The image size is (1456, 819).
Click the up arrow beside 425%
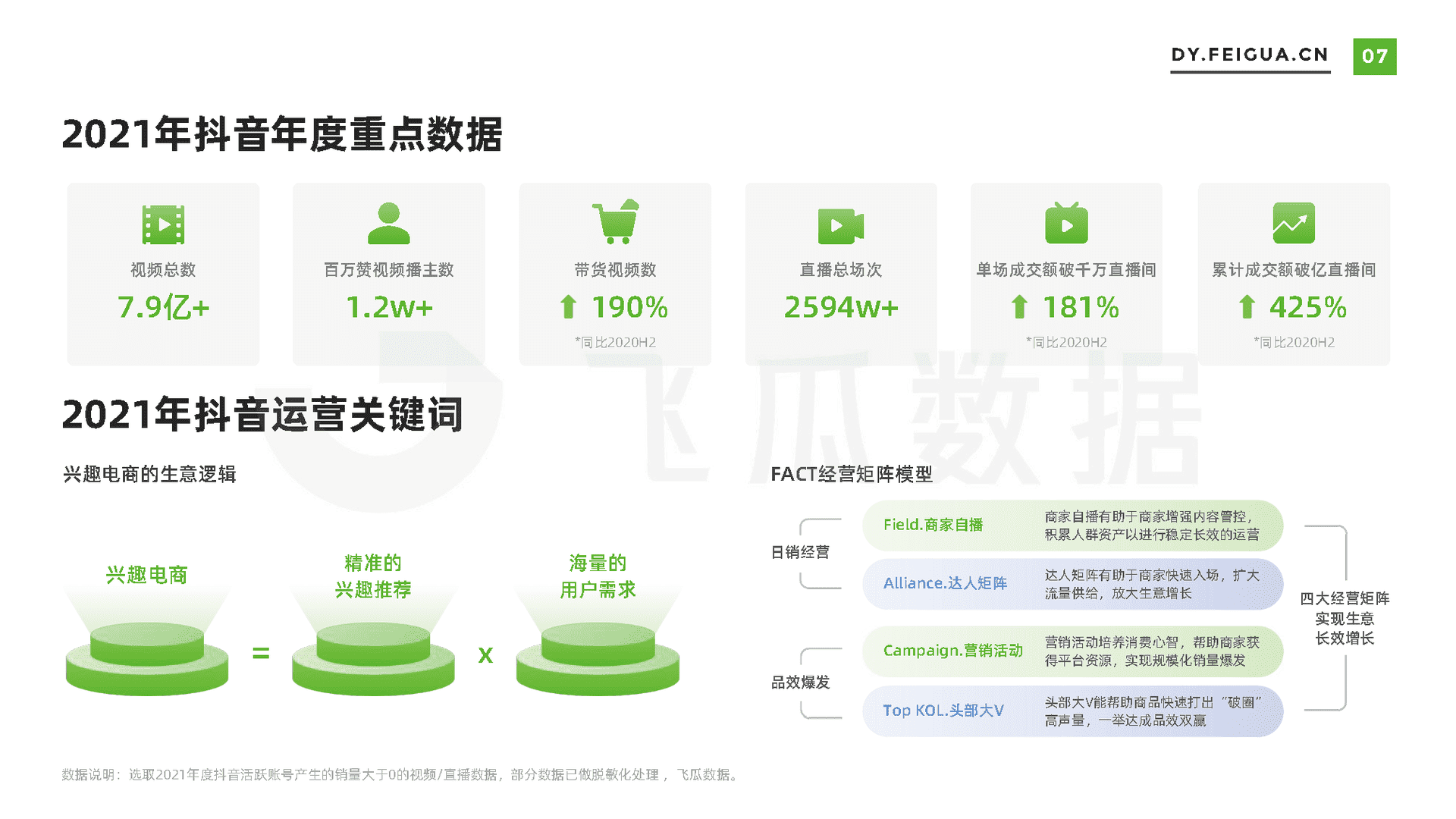point(1247,307)
